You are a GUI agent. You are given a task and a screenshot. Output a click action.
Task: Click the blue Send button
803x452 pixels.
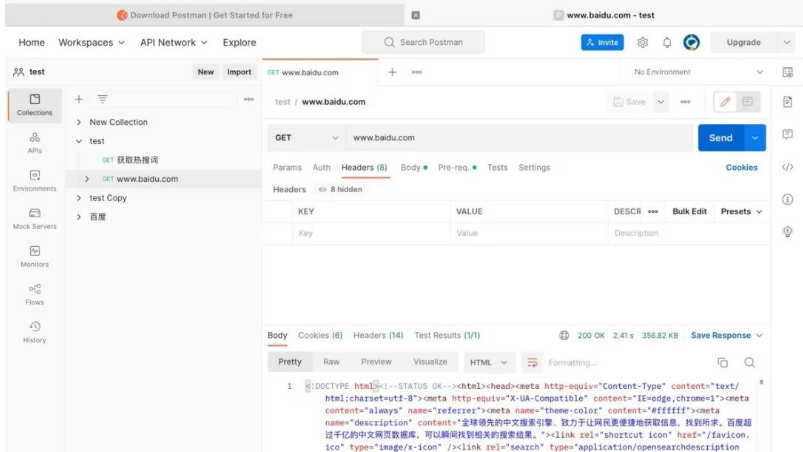click(x=721, y=138)
